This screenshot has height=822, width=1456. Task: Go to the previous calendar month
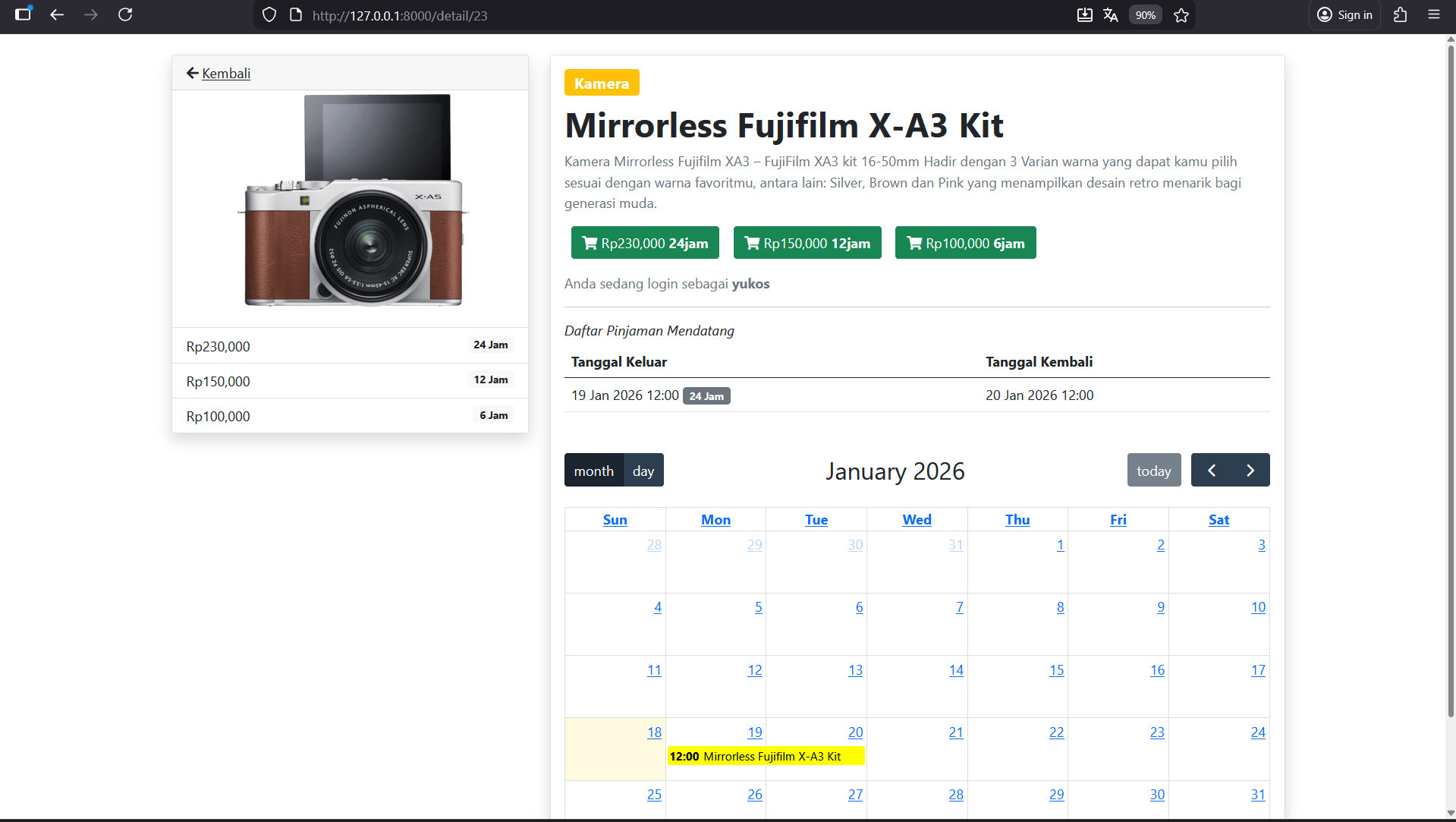[1212, 471]
